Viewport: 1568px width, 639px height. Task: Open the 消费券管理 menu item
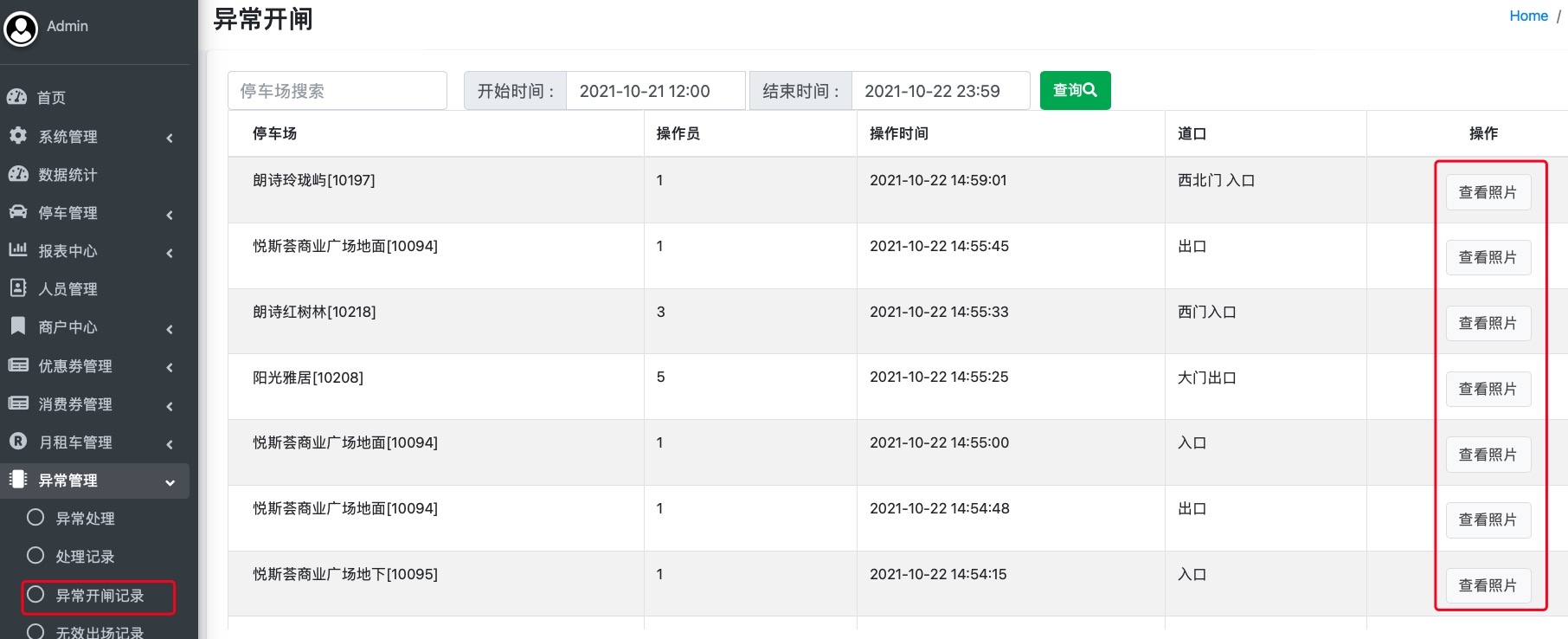tap(75, 404)
